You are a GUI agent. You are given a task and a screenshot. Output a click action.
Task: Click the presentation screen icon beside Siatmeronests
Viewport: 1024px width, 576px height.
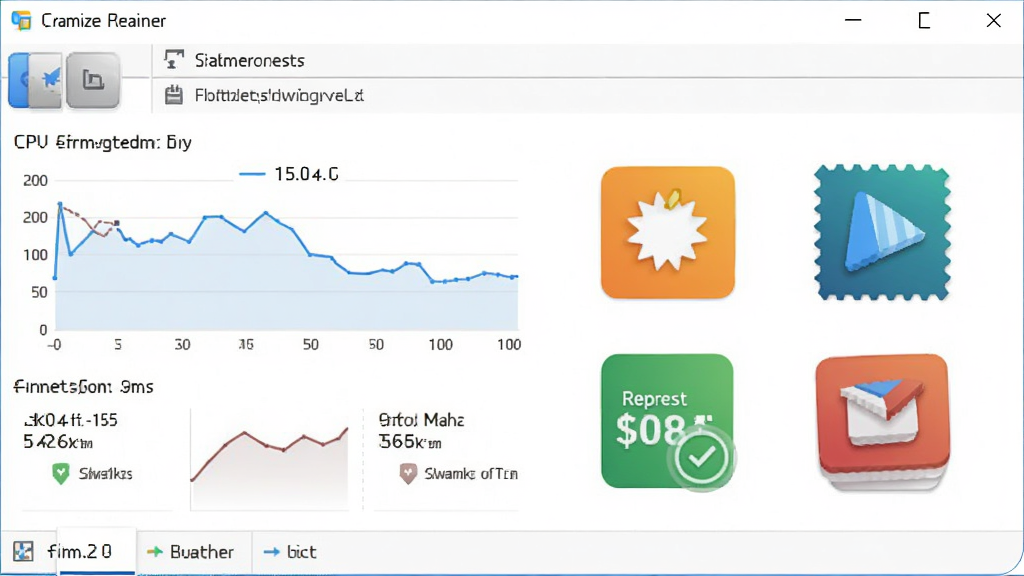[174, 60]
